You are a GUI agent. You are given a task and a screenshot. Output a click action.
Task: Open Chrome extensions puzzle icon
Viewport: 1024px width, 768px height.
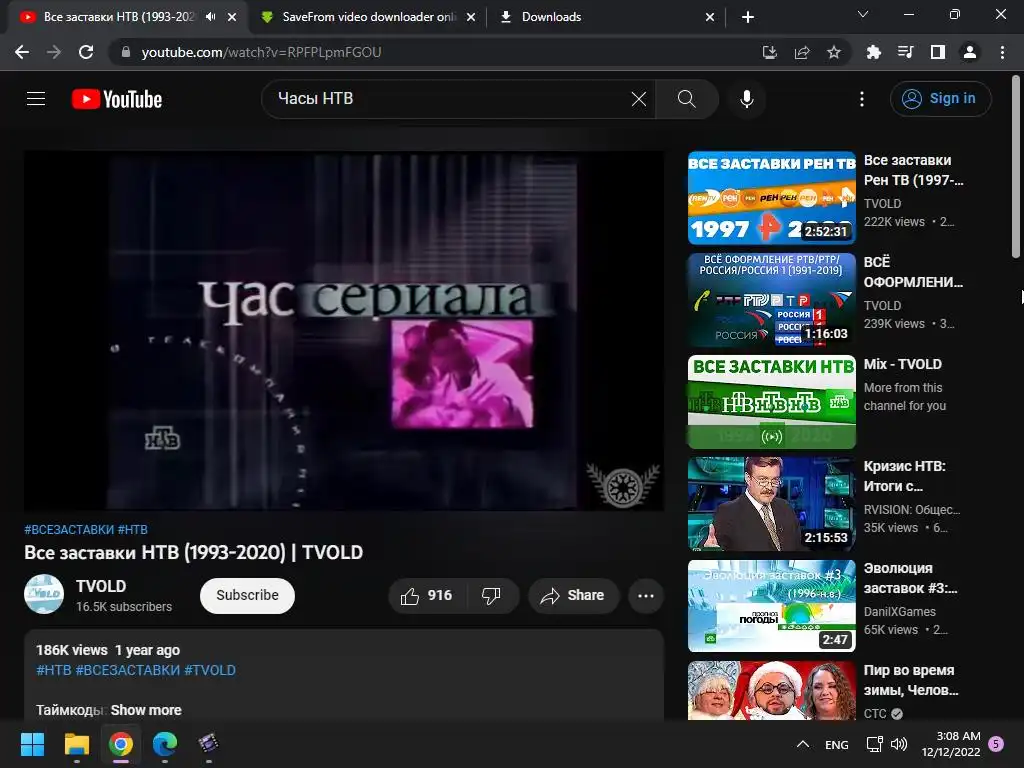(874, 52)
